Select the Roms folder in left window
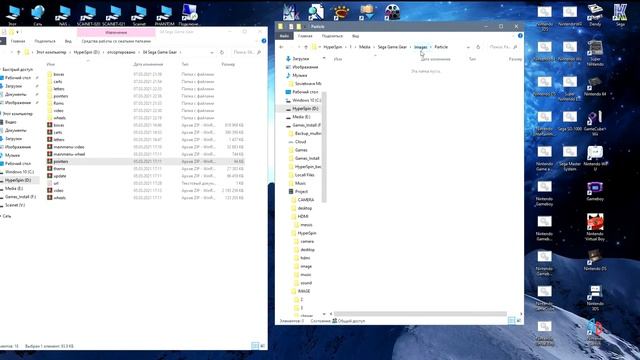This screenshot has height=360, width=640. (145, 103)
